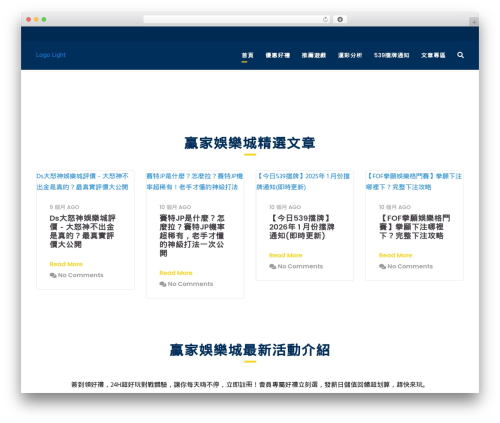This screenshot has width=500, height=423.
Task: Click Read More on FOF拳願娛樂格鬥賽 card
Action: tap(395, 255)
